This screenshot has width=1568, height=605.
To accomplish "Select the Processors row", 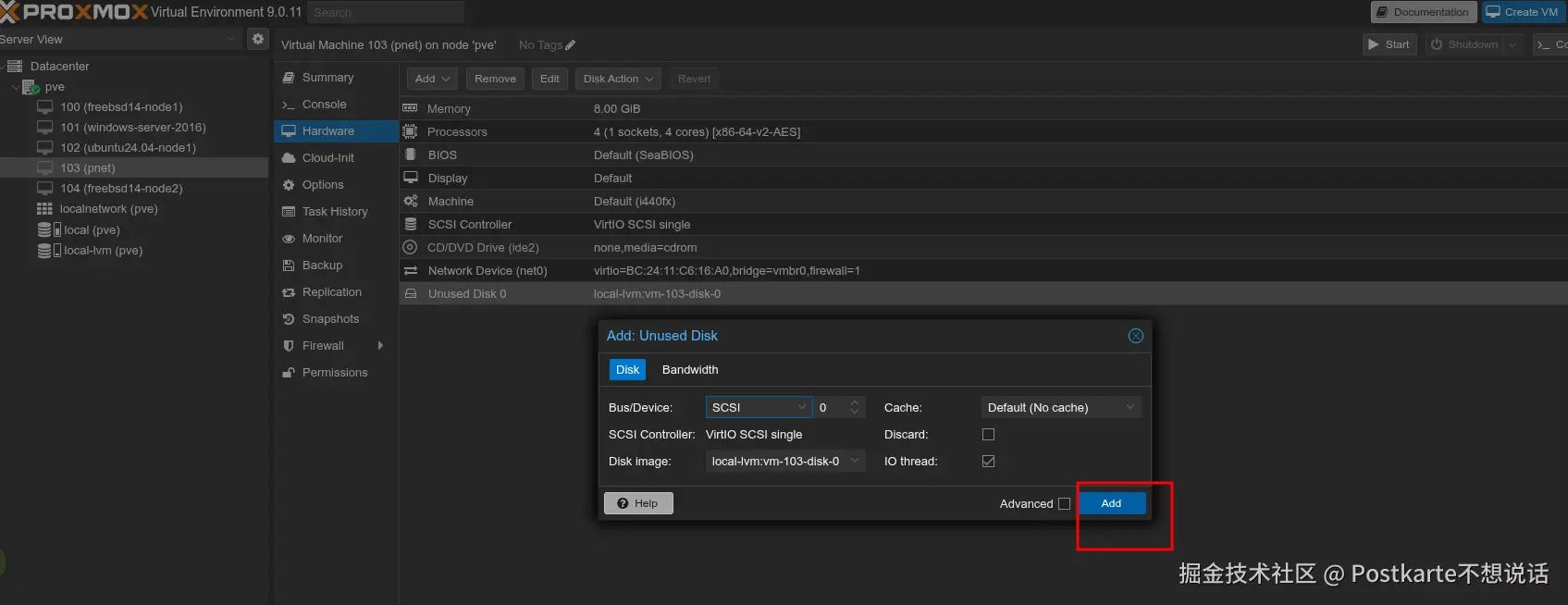I will click(x=983, y=131).
